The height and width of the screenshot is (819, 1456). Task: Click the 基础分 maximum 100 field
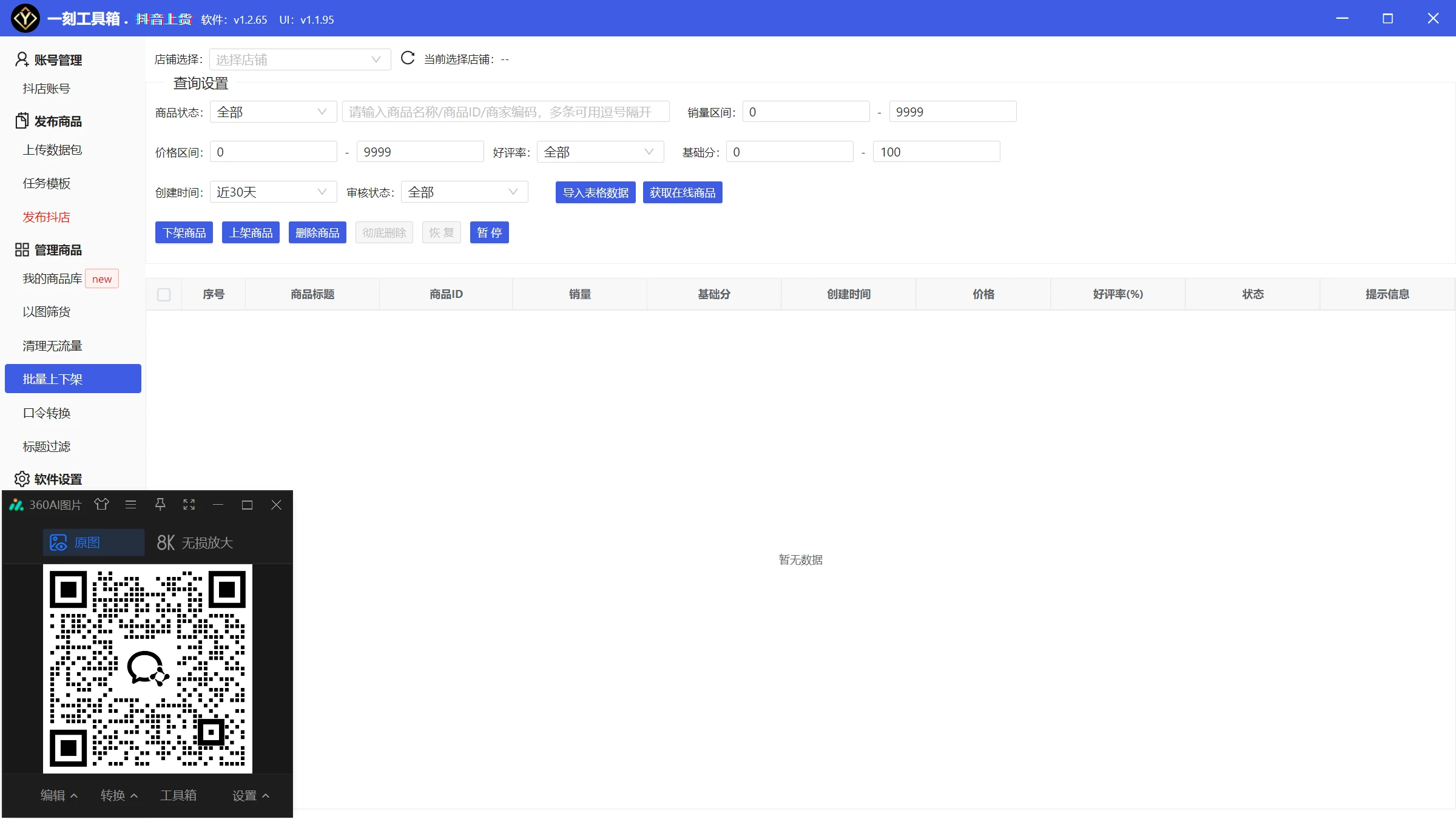936,152
